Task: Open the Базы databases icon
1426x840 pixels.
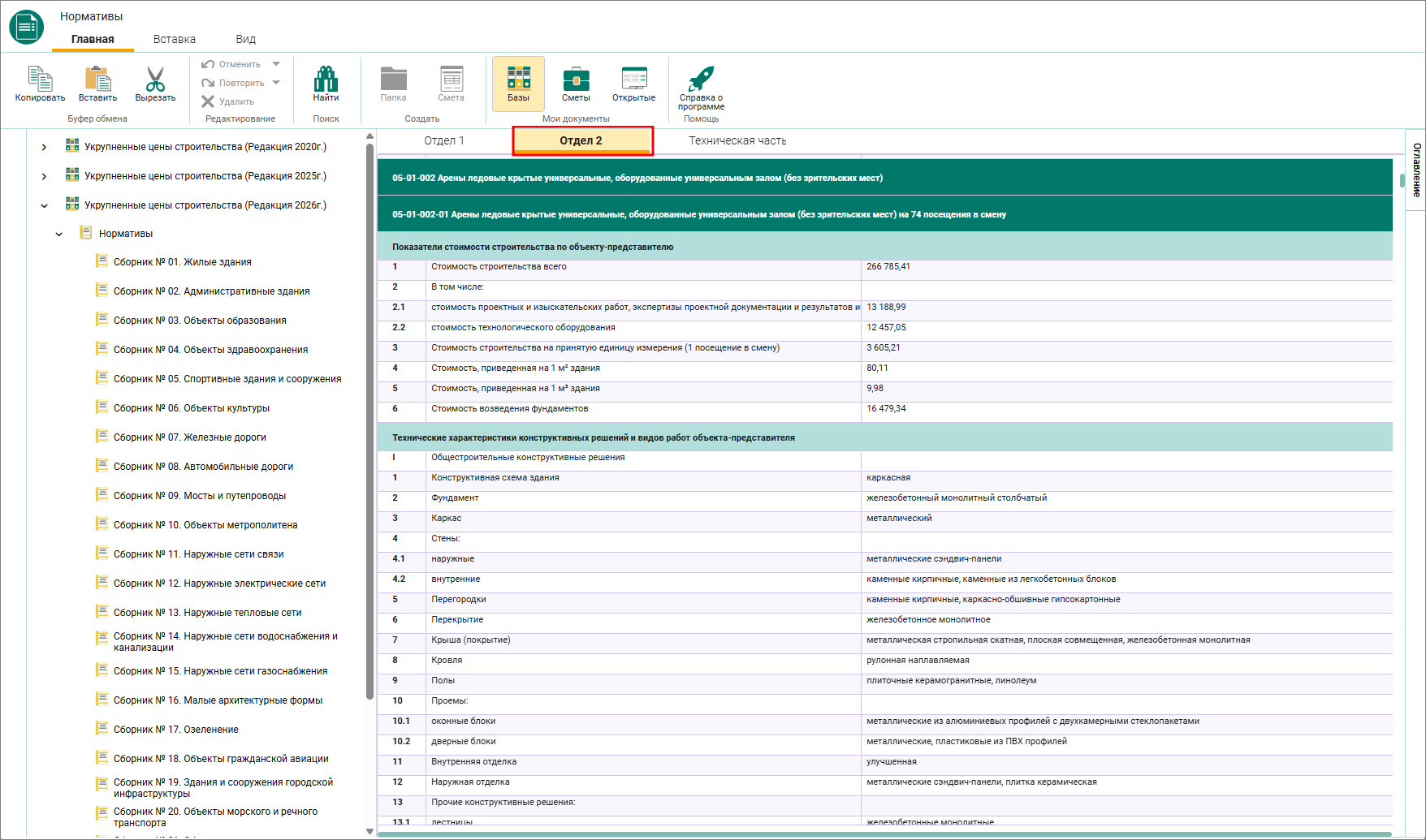Action: coord(518,79)
